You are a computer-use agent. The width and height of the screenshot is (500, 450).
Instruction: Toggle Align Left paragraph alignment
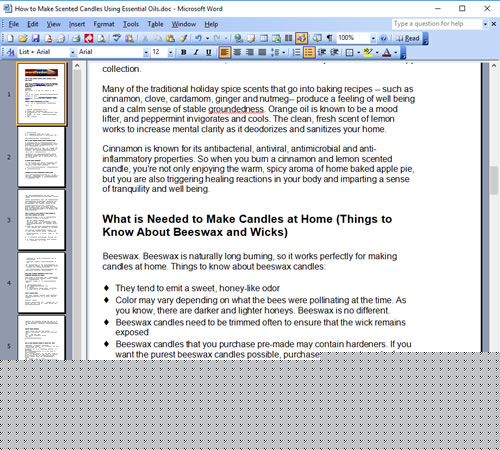coord(225,52)
